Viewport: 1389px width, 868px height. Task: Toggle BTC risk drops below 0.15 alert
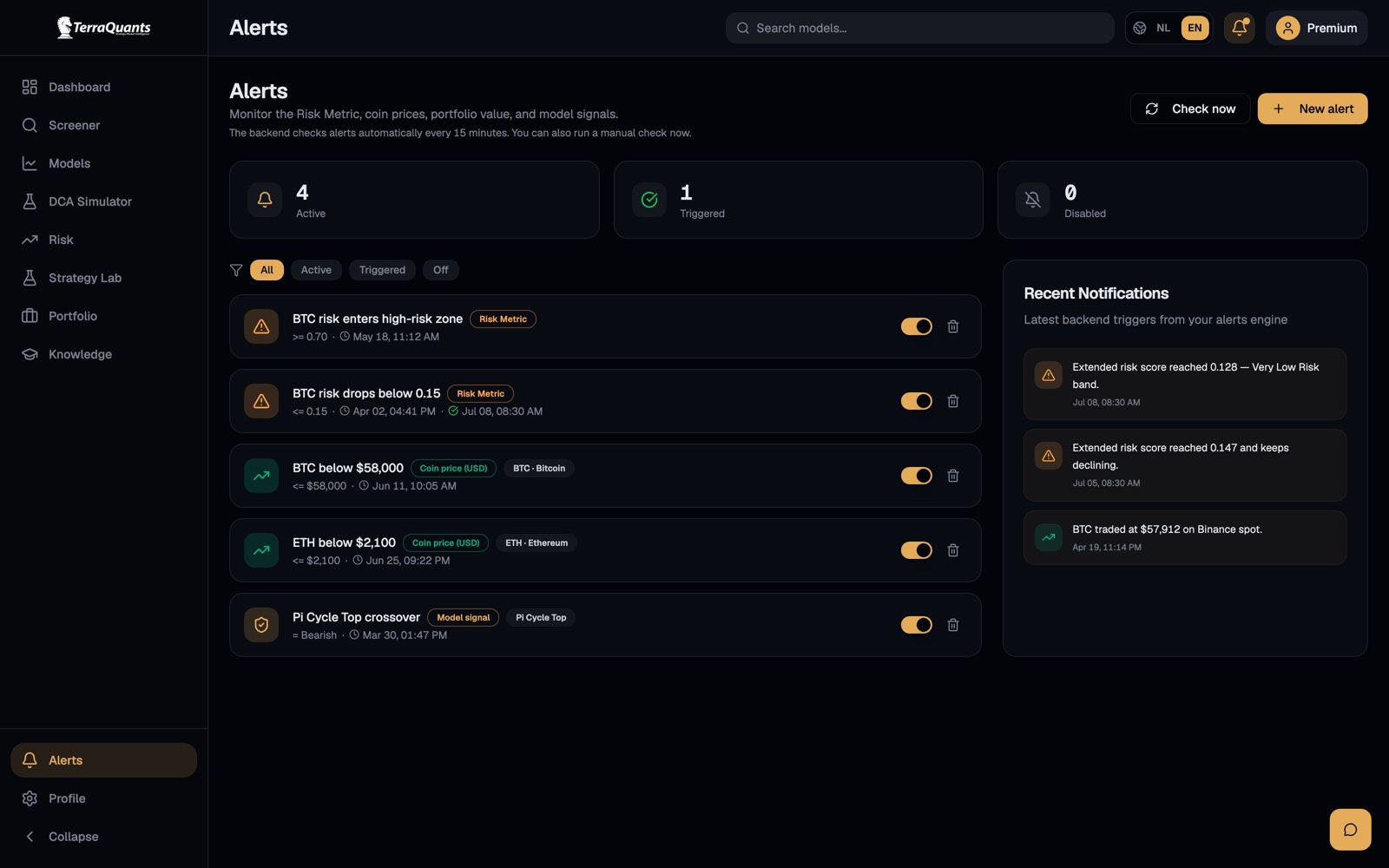click(x=916, y=401)
